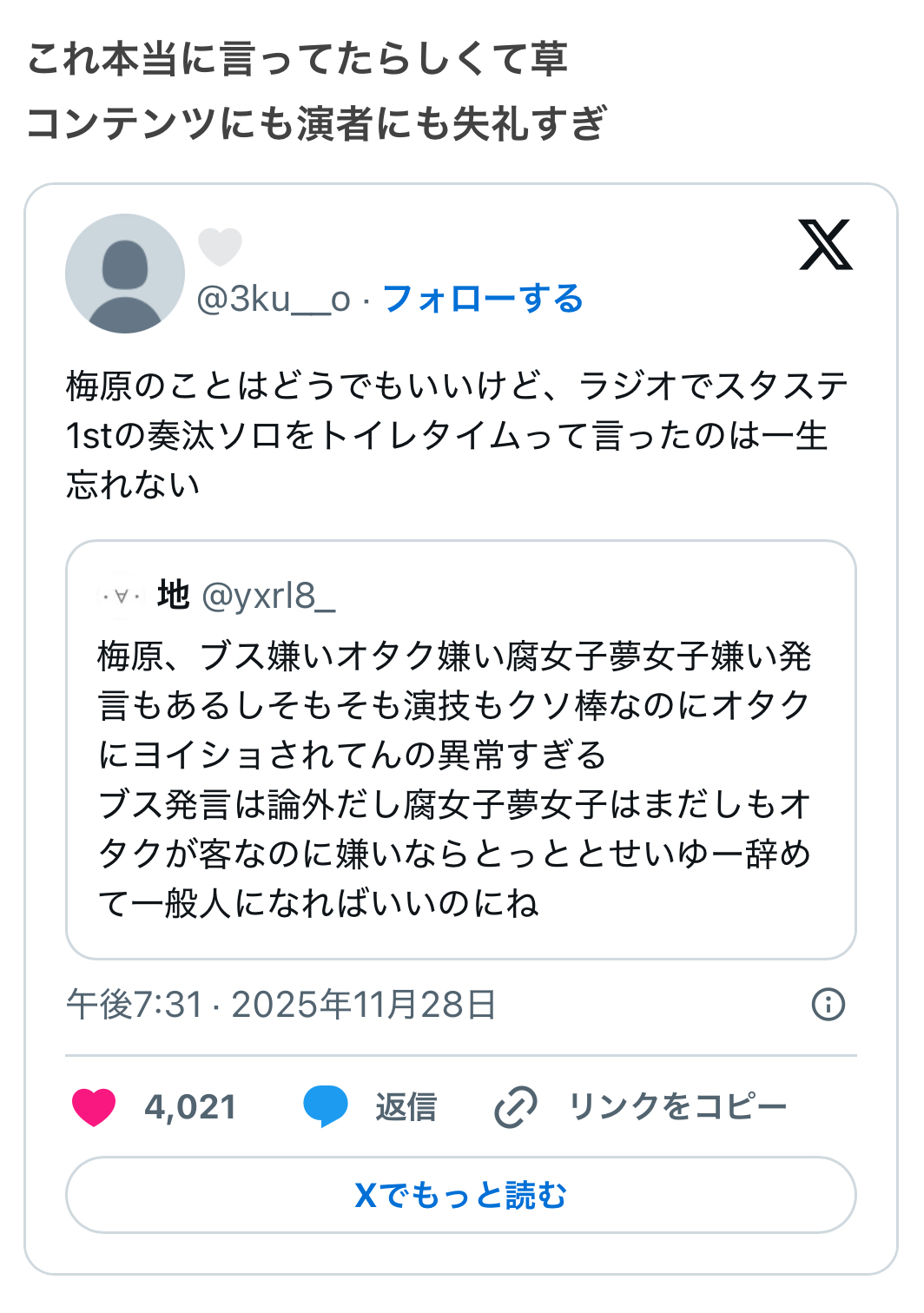
Task: Click the blue reply bubble icon
Action: point(326,1107)
